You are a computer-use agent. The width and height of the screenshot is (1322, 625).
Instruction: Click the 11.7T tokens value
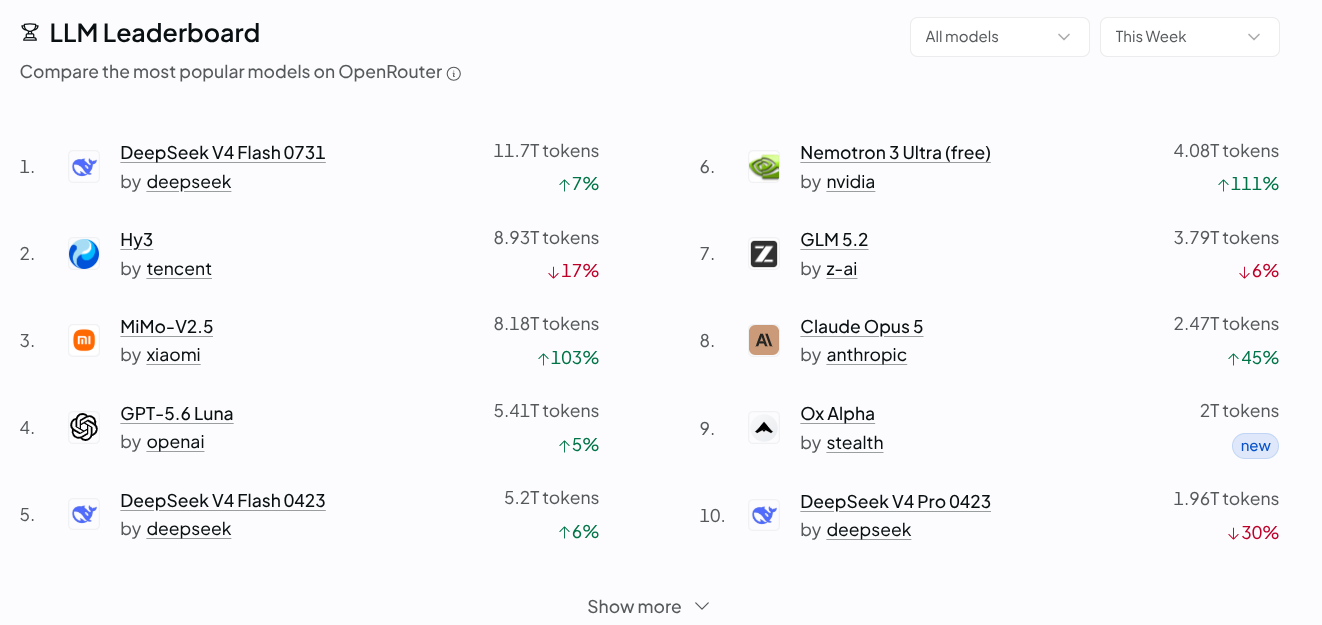[x=546, y=151]
